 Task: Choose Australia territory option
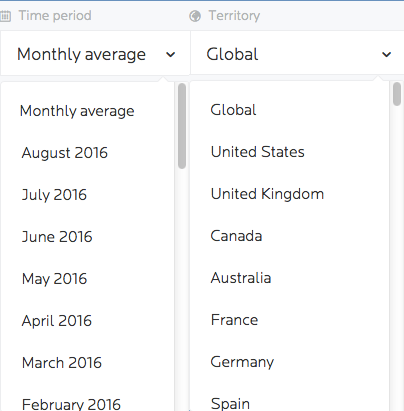pos(241,278)
